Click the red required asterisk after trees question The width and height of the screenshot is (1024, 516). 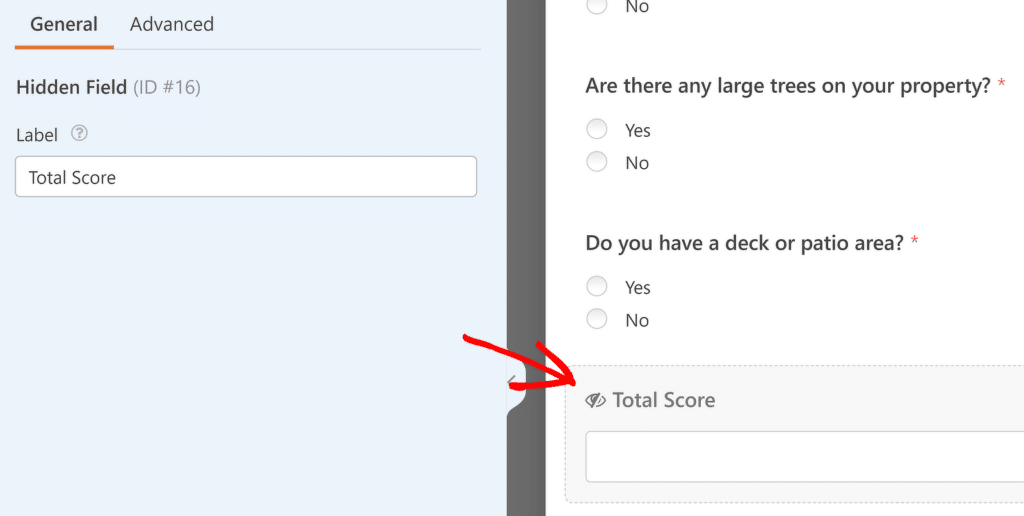click(x=1001, y=84)
